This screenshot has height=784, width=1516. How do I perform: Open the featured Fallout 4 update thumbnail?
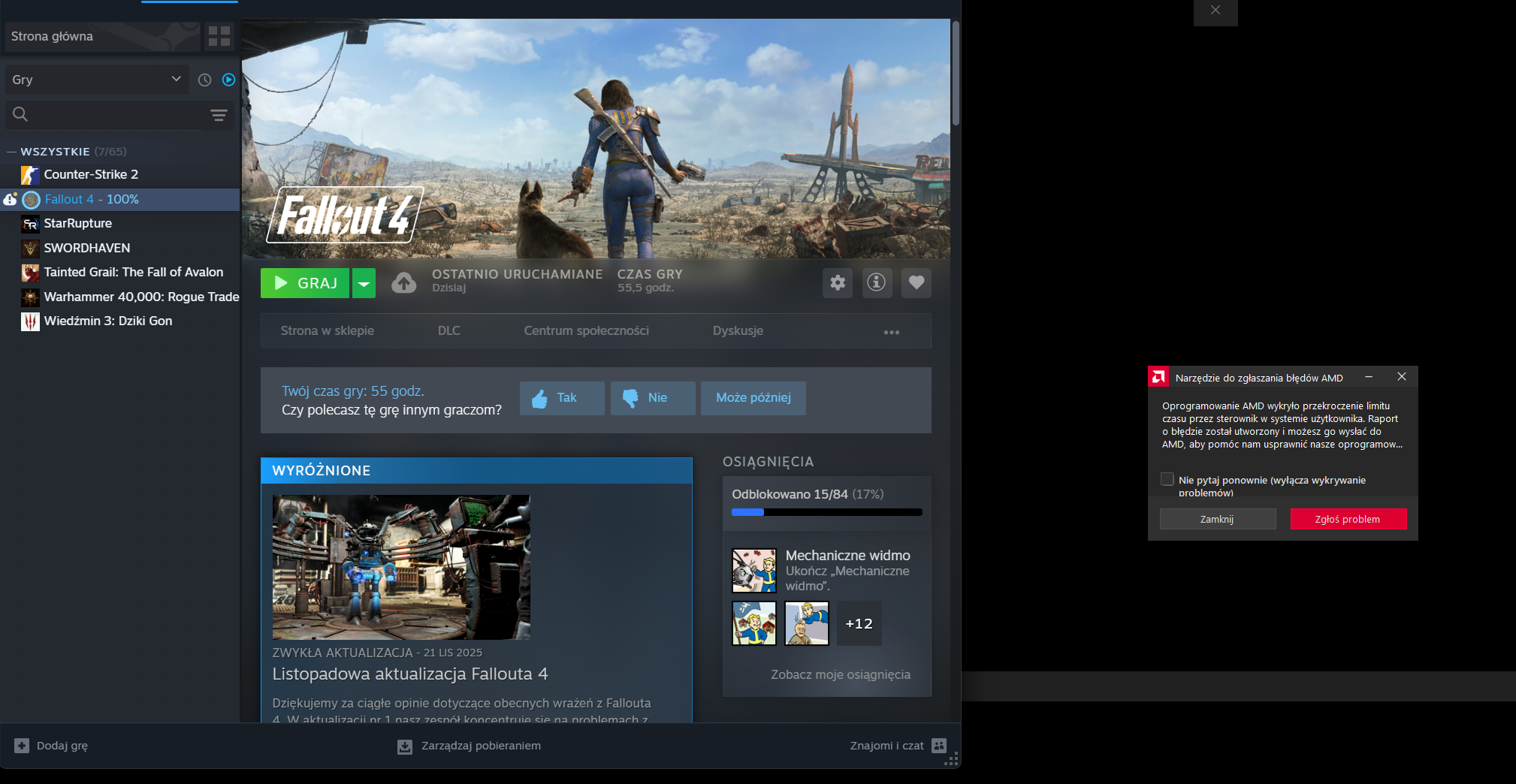tap(401, 568)
